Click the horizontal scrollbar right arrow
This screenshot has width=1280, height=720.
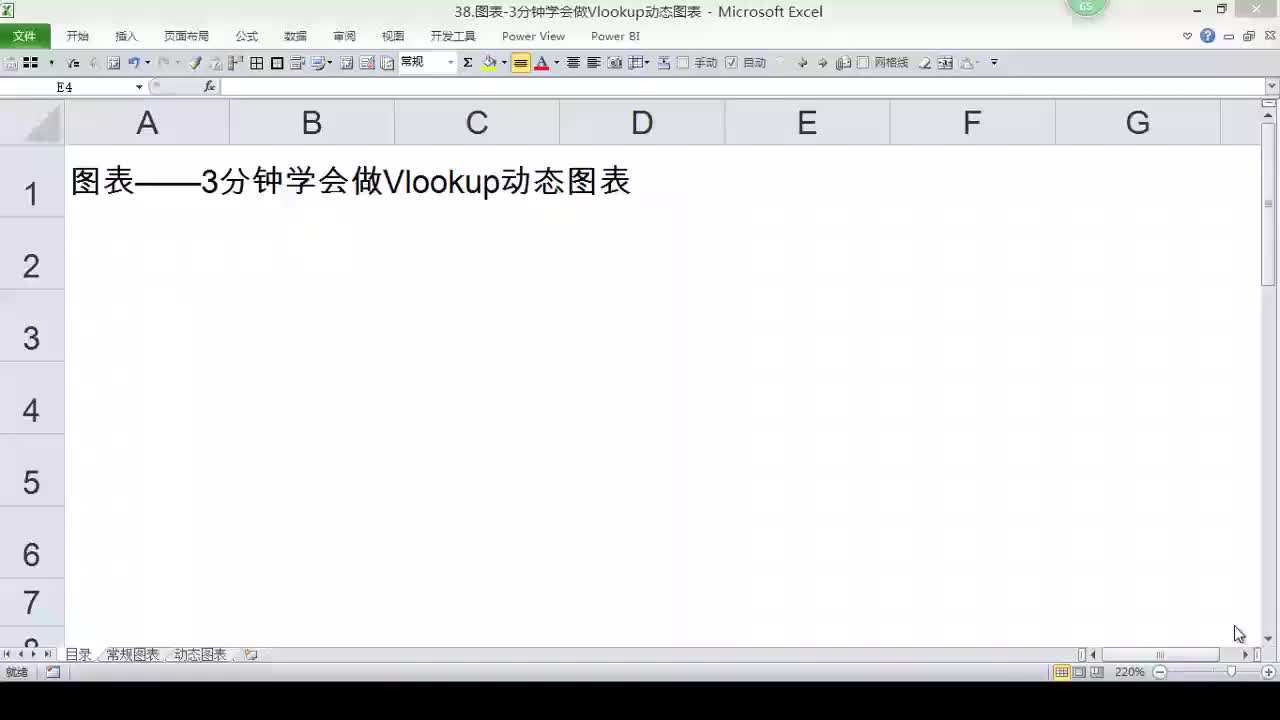pyautogui.click(x=1245, y=655)
